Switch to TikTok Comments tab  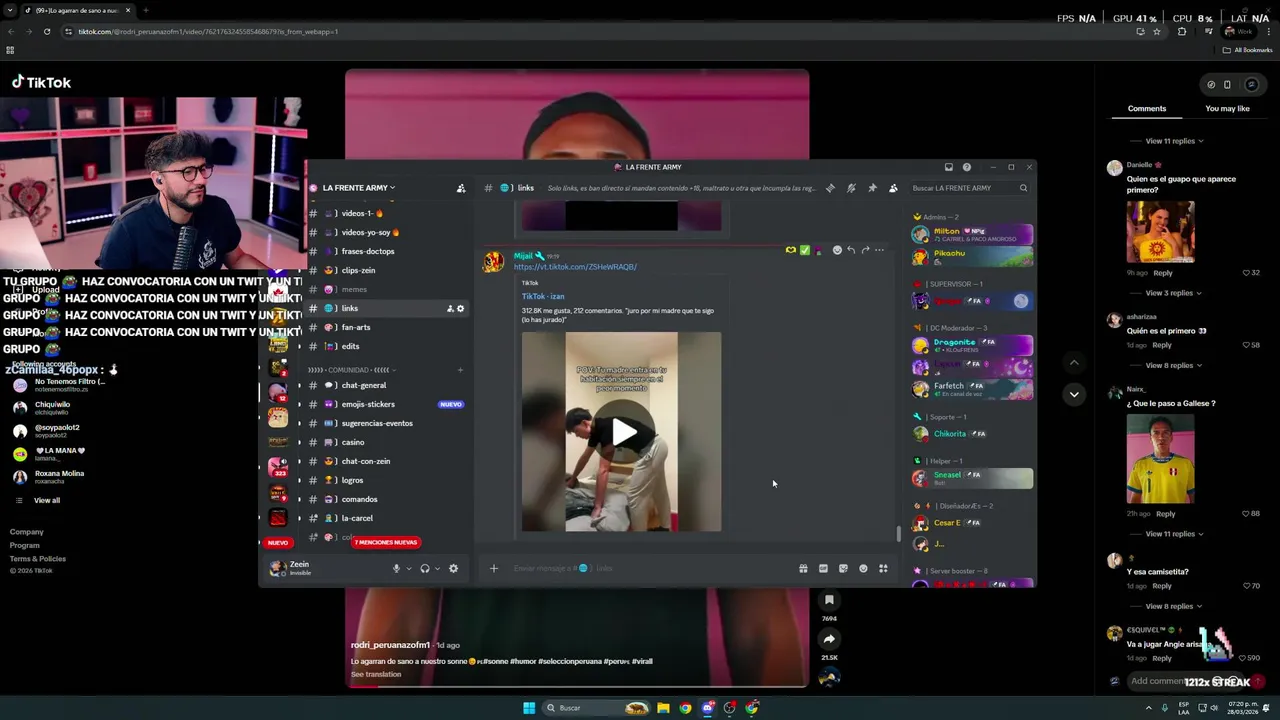click(x=1147, y=108)
